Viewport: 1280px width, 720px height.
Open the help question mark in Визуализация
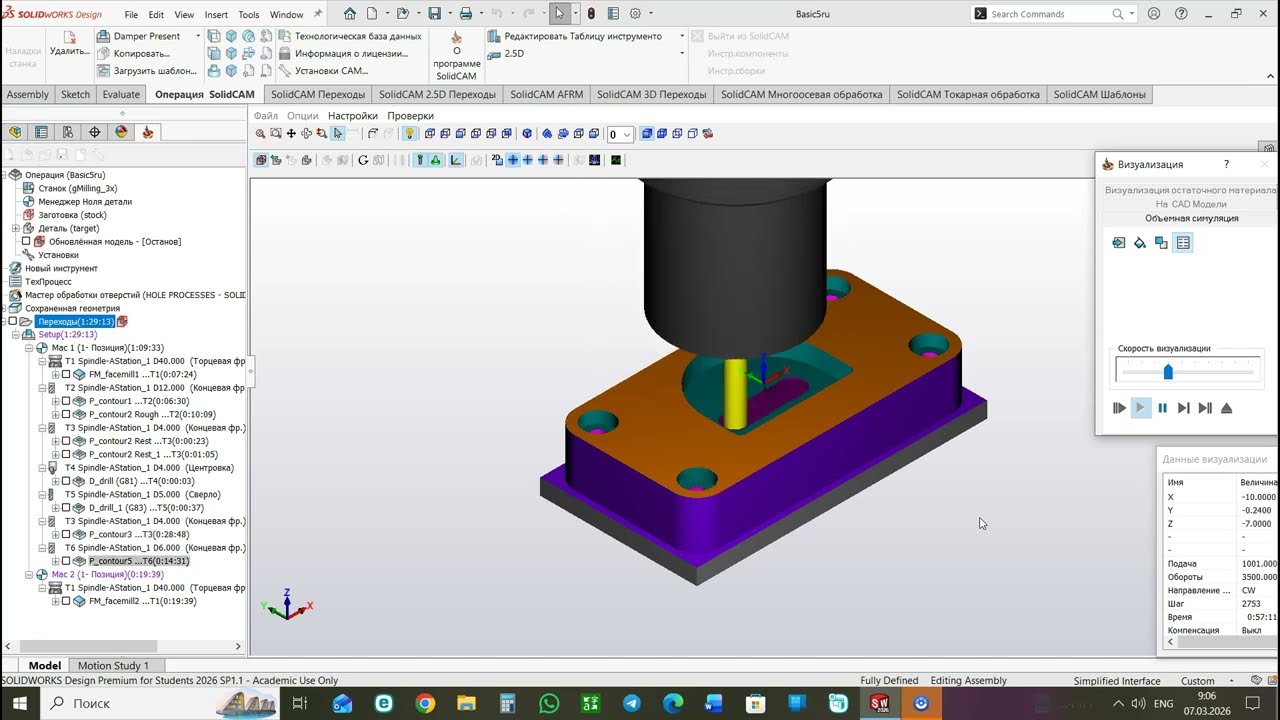[1227, 164]
